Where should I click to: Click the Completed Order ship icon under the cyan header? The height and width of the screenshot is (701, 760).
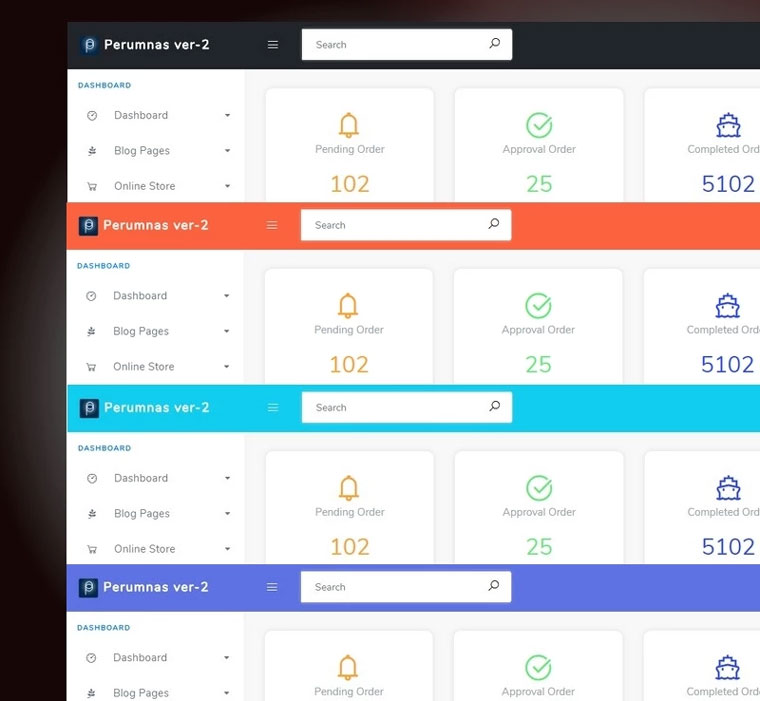click(x=728, y=488)
